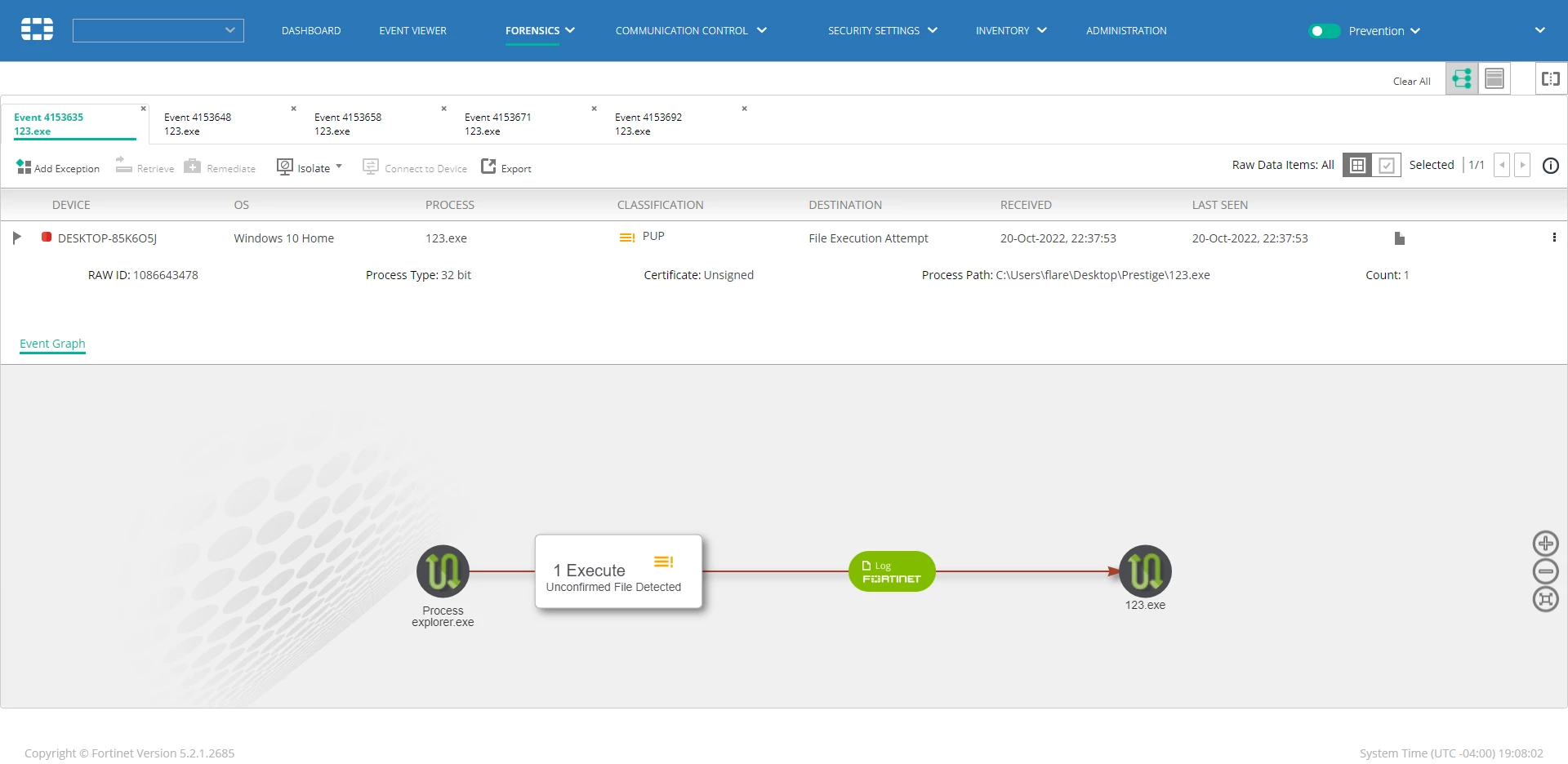
Task: Sort by the CLASSIFICATION column header
Action: pyautogui.click(x=660, y=205)
